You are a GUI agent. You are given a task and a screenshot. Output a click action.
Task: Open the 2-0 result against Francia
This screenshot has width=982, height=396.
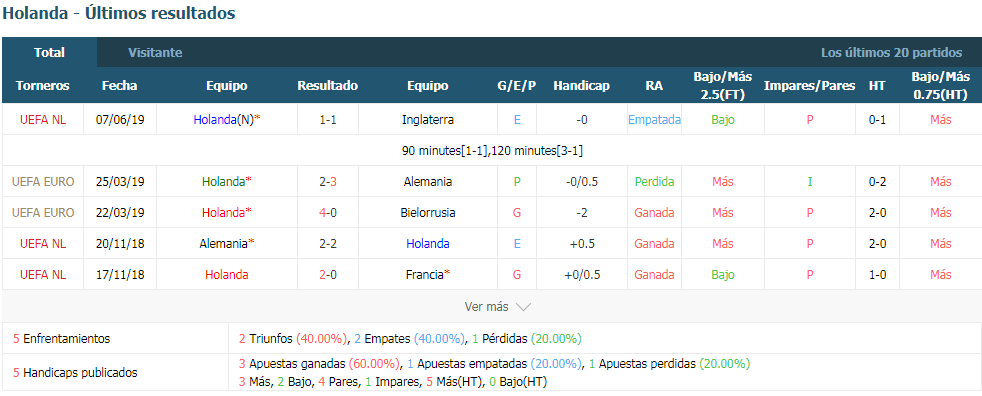click(x=328, y=274)
